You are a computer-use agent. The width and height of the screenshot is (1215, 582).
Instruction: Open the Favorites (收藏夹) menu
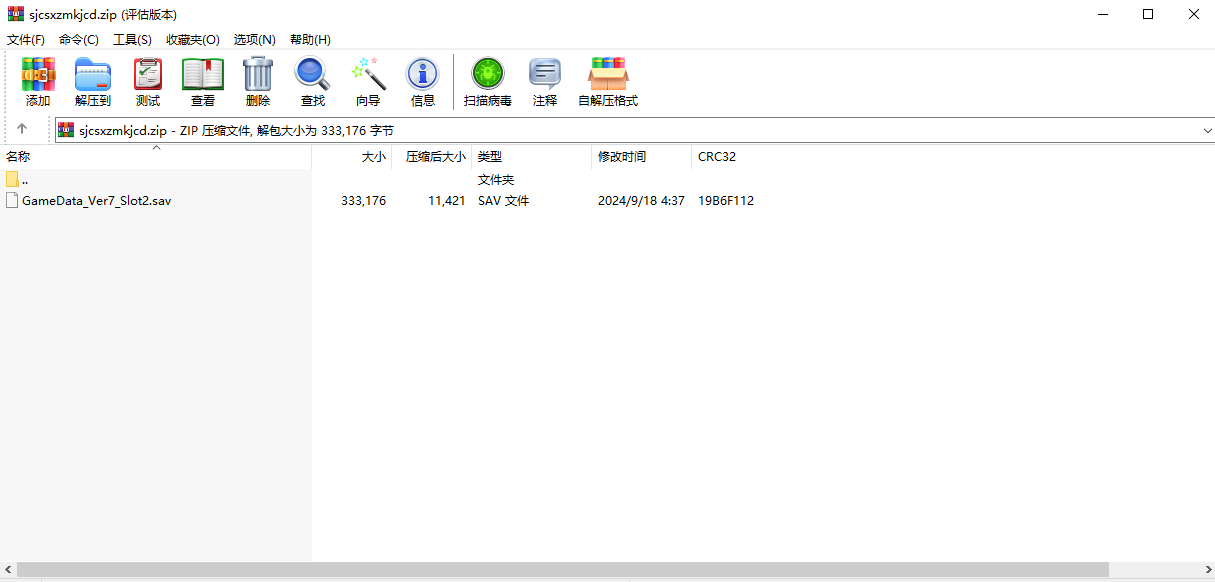193,39
